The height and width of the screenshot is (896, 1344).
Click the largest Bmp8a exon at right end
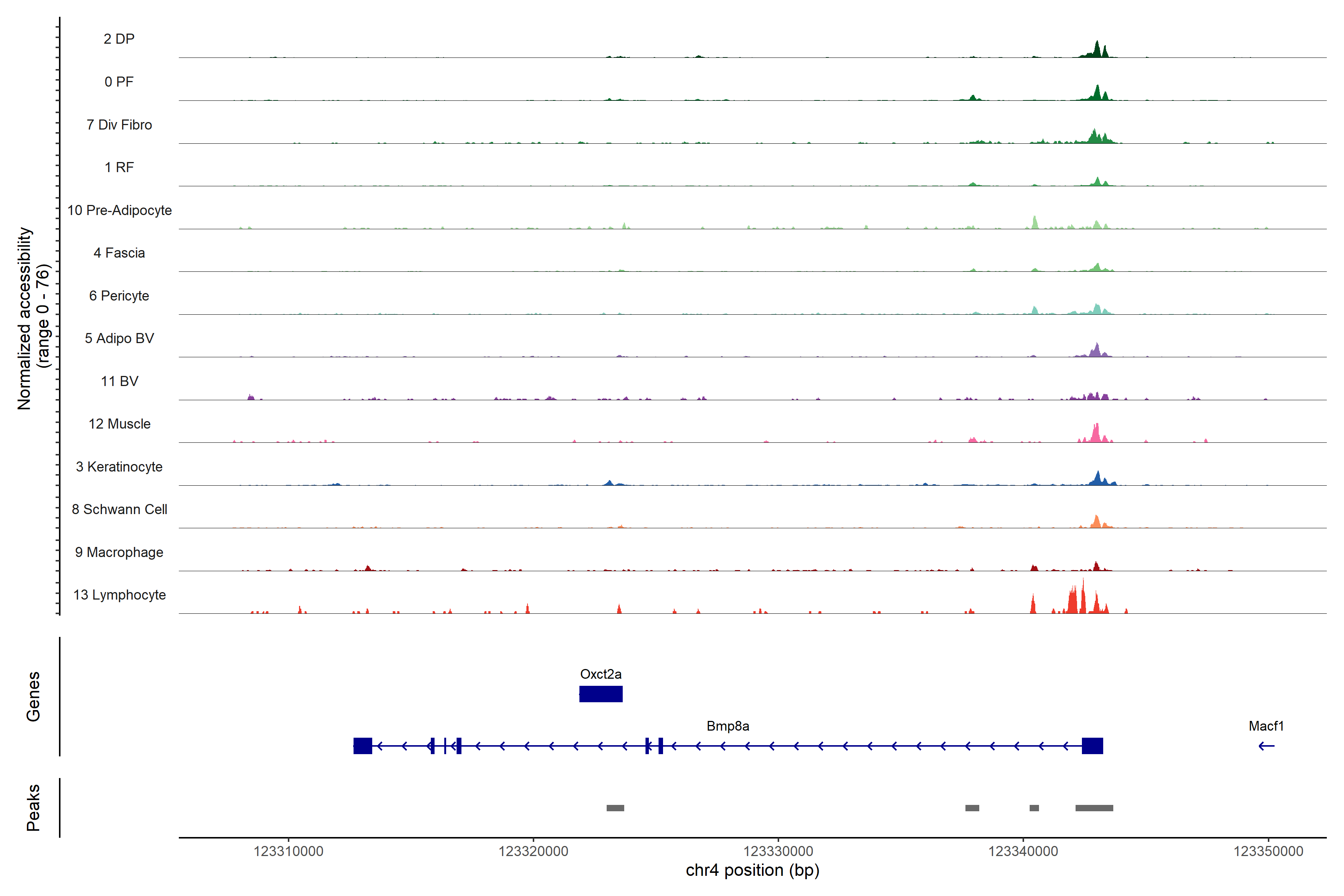point(1092,746)
